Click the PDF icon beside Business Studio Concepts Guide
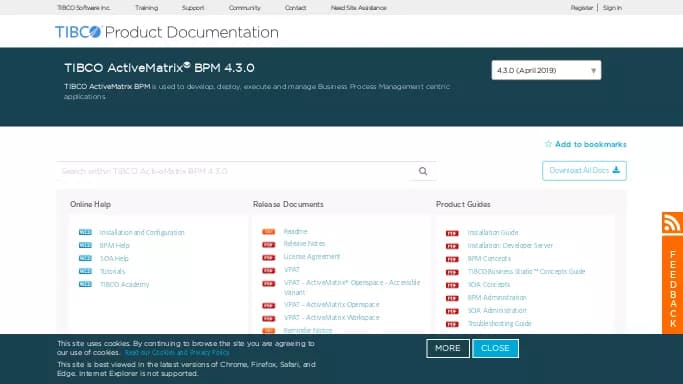 pos(452,273)
